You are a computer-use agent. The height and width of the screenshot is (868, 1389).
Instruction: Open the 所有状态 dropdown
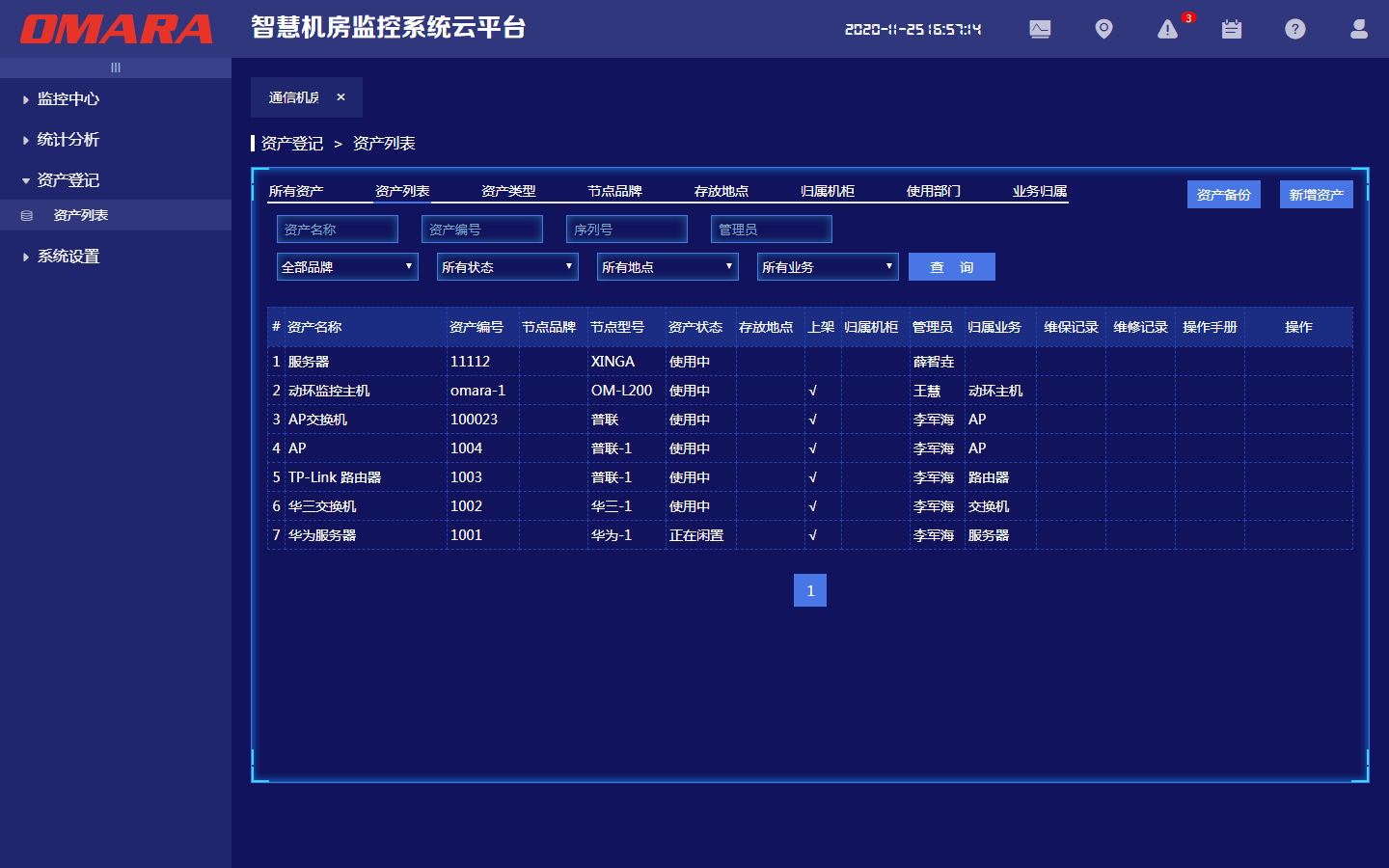507,267
